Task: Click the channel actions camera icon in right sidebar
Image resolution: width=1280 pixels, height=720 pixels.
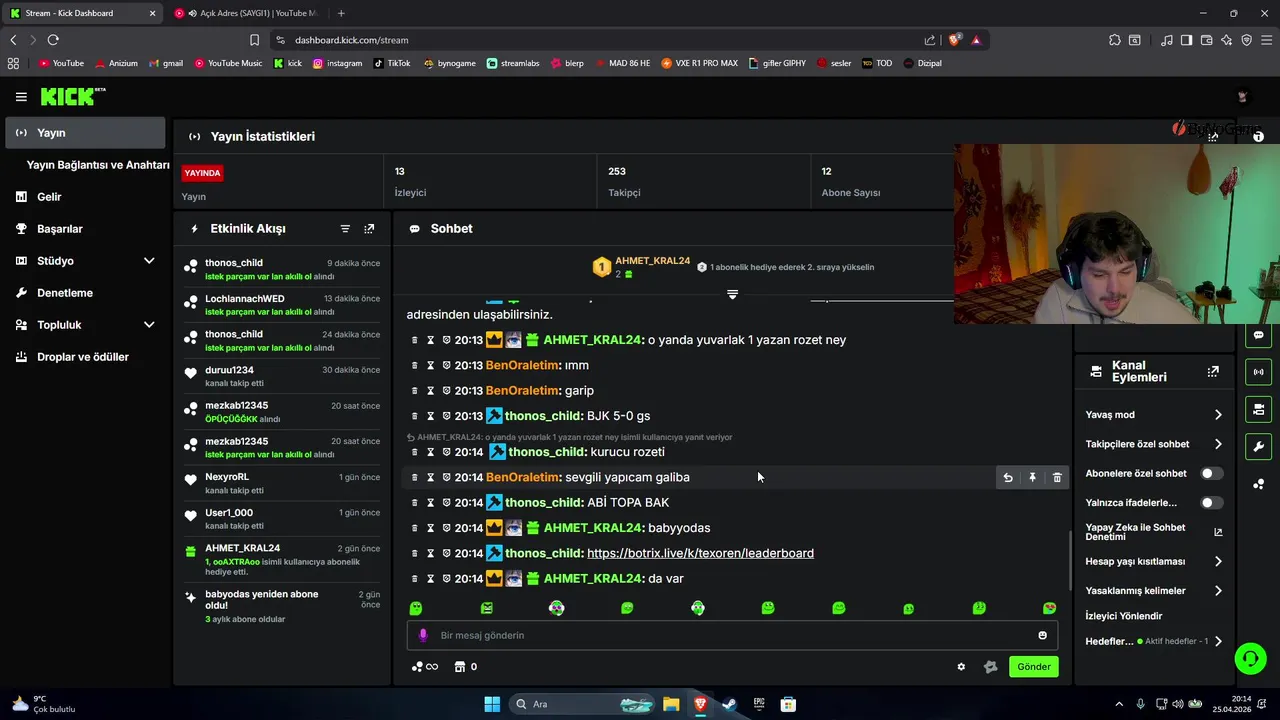Action: click(x=1258, y=409)
